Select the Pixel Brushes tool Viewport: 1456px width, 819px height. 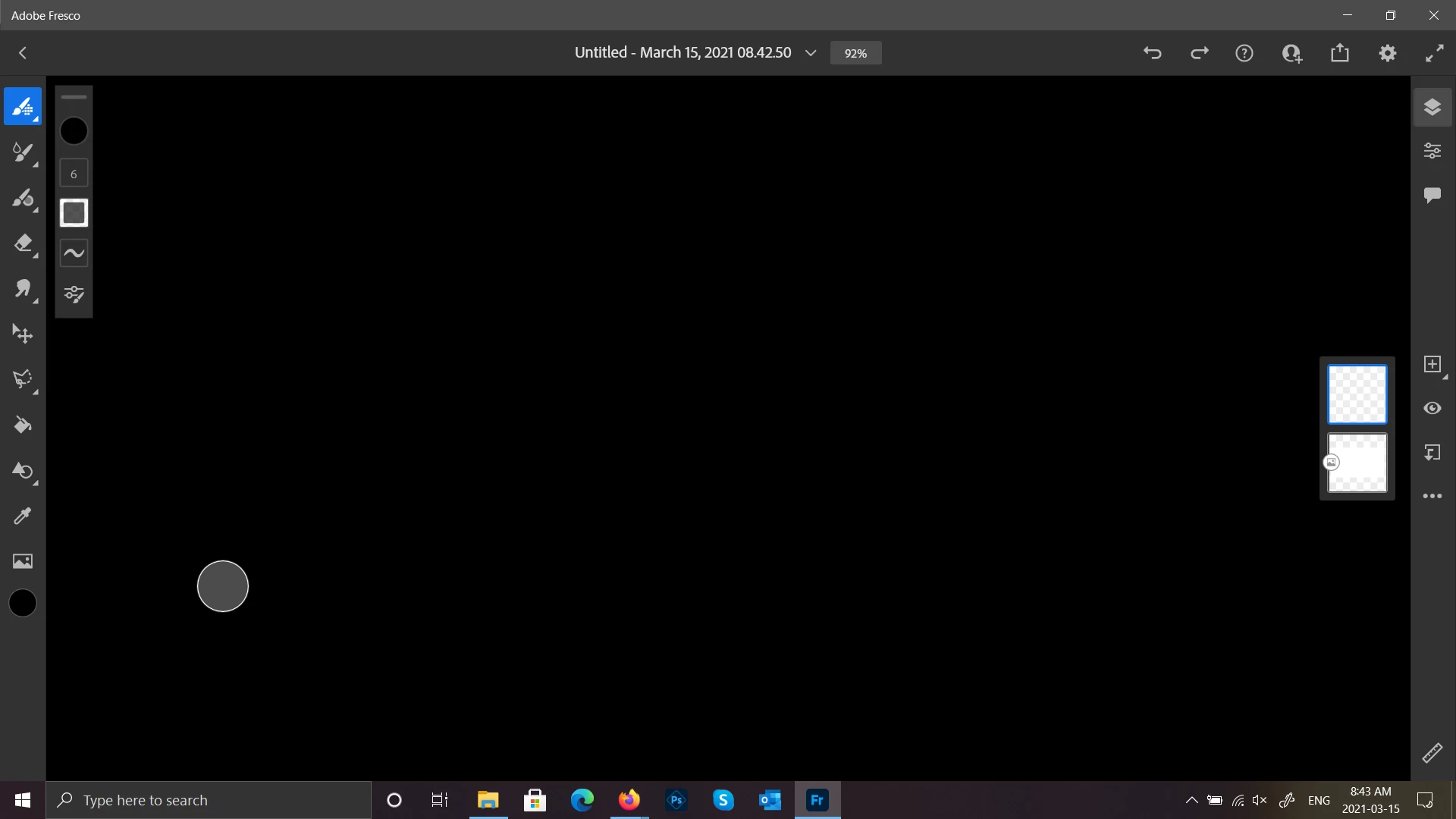point(23,107)
